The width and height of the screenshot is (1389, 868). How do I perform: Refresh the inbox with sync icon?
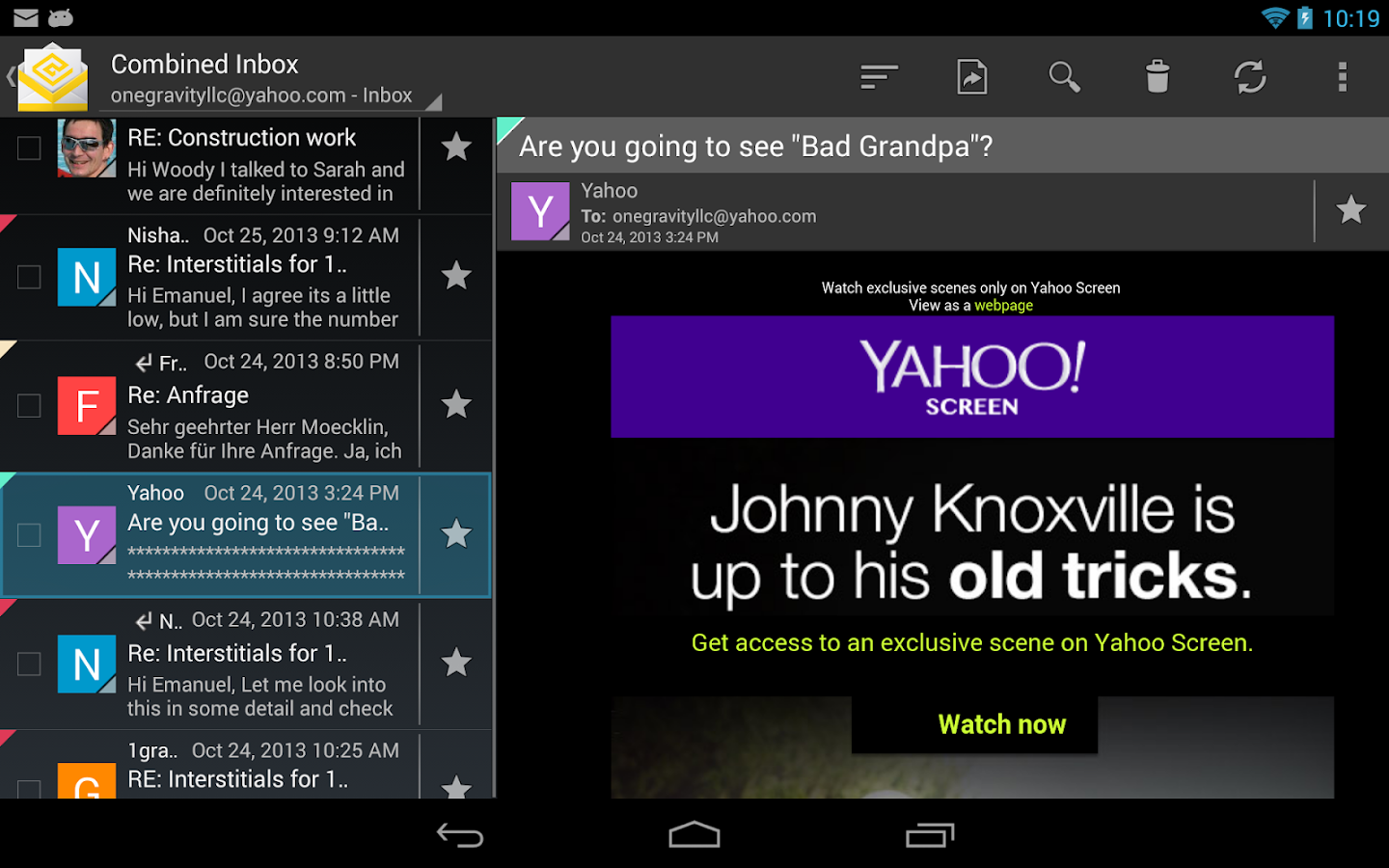[1250, 77]
